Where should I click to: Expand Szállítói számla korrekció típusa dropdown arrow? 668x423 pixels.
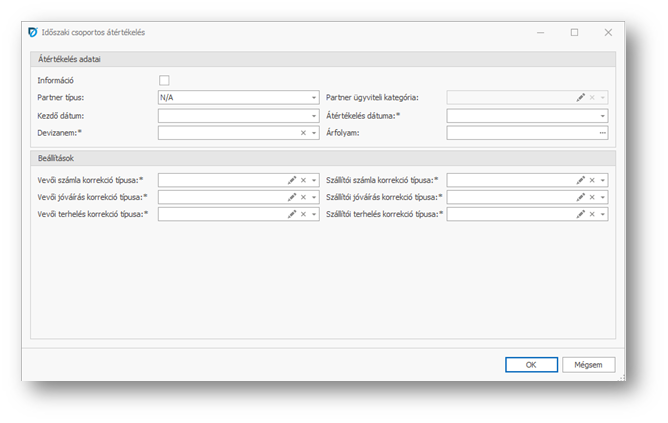603,180
